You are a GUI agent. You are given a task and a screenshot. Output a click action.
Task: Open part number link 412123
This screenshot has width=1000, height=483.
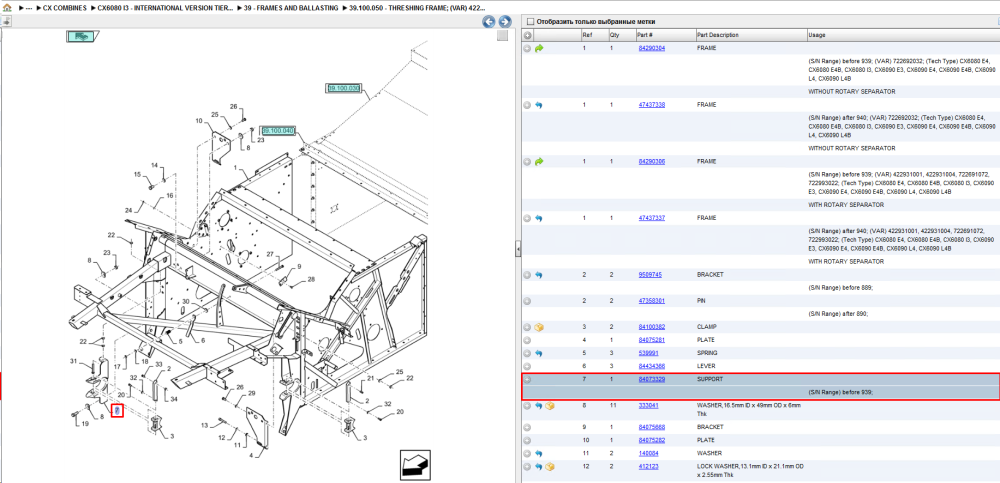tap(649, 467)
